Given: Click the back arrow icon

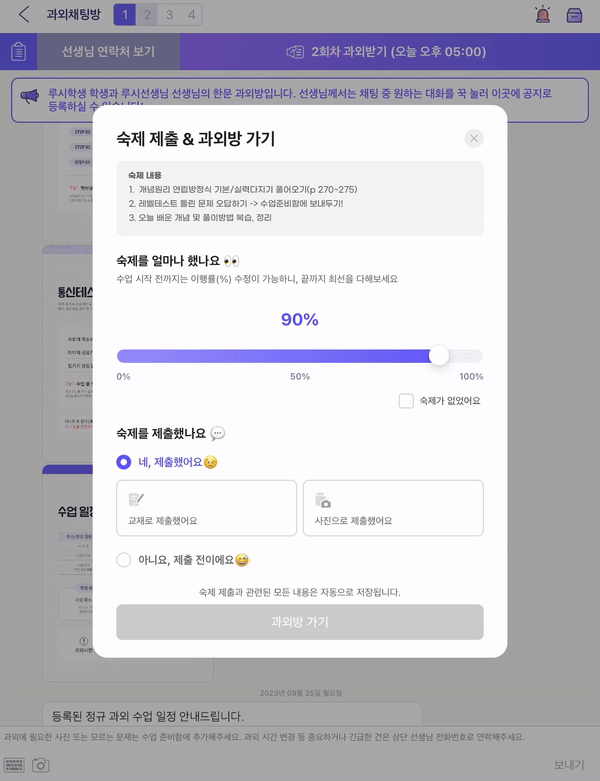Looking at the screenshot, I should (24, 15).
